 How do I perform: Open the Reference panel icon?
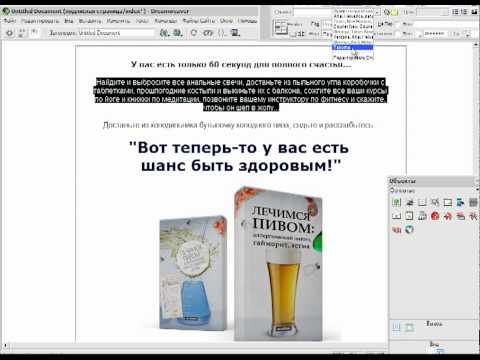click(x=208, y=33)
